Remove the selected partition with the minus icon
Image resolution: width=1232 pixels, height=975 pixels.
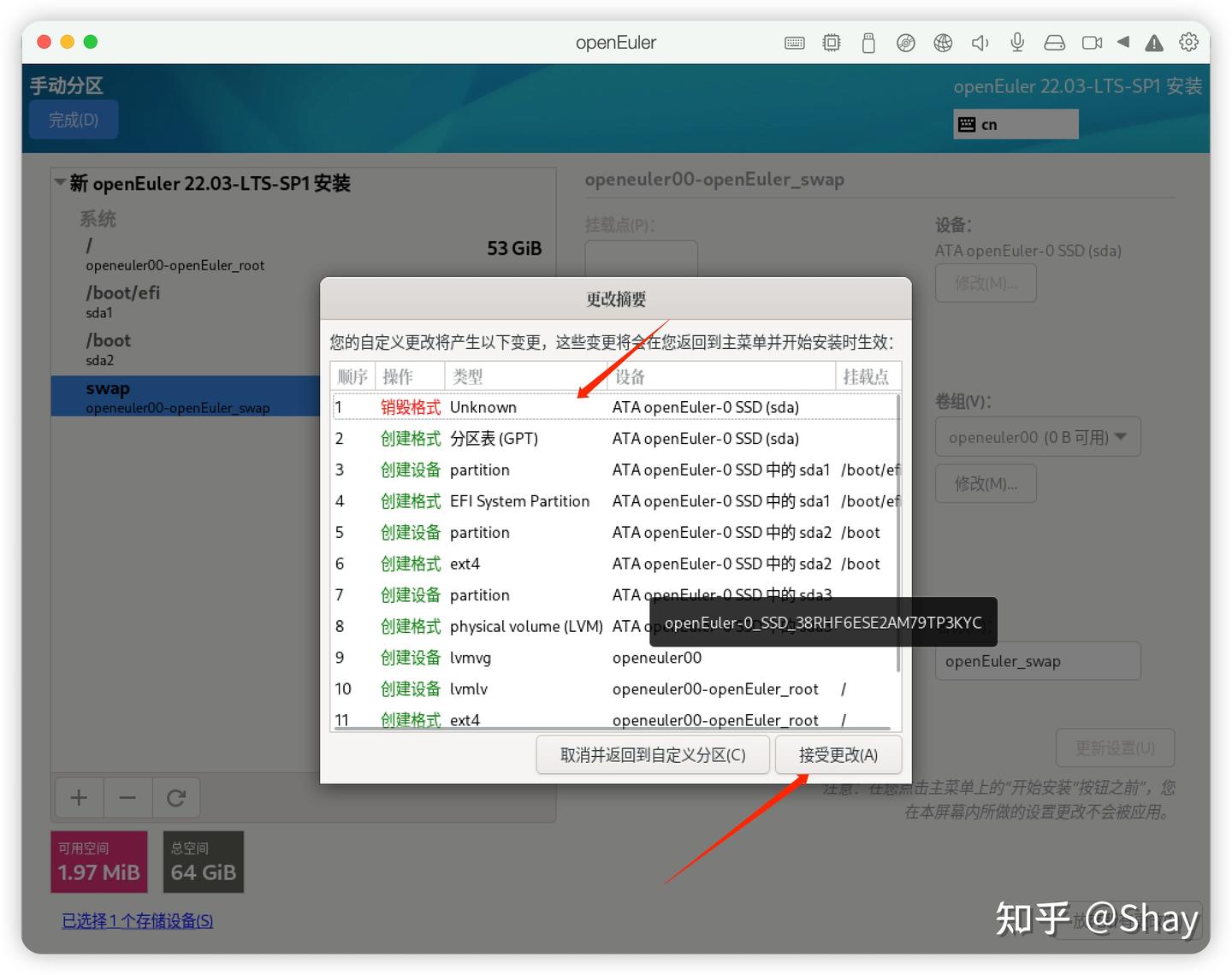coord(127,797)
